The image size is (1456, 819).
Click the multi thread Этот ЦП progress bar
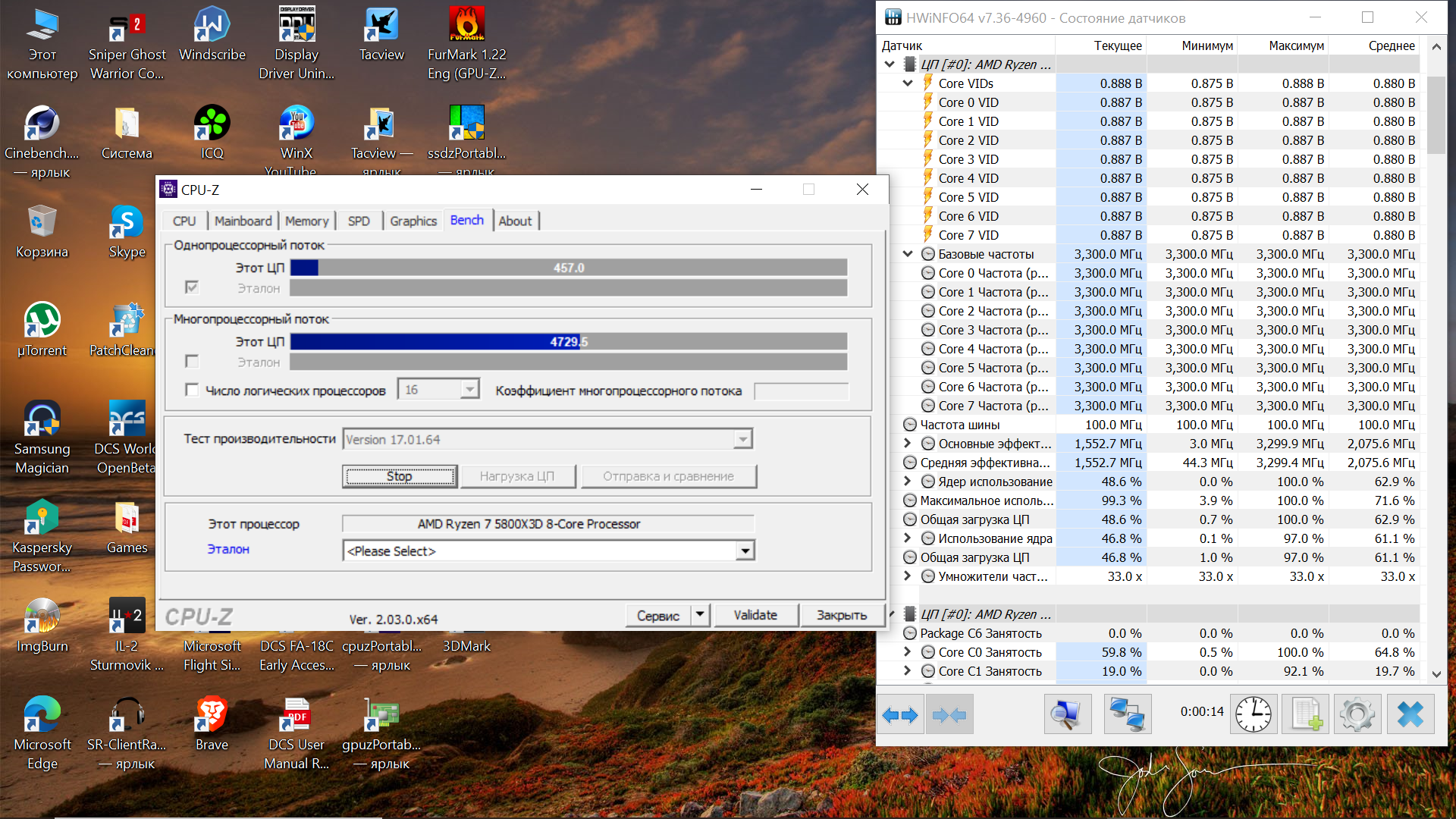pos(568,342)
